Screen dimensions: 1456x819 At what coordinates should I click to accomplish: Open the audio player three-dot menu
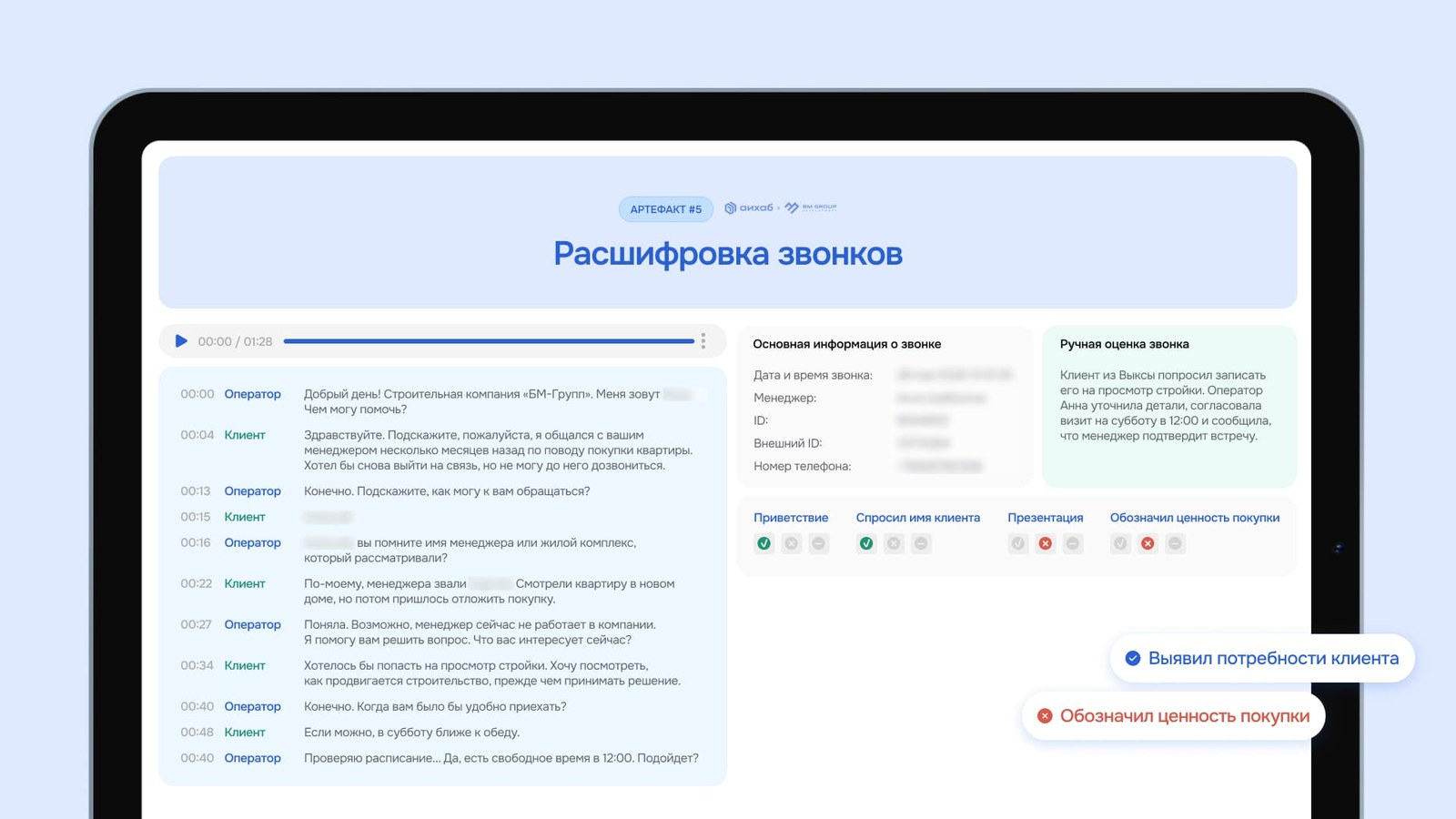point(703,341)
